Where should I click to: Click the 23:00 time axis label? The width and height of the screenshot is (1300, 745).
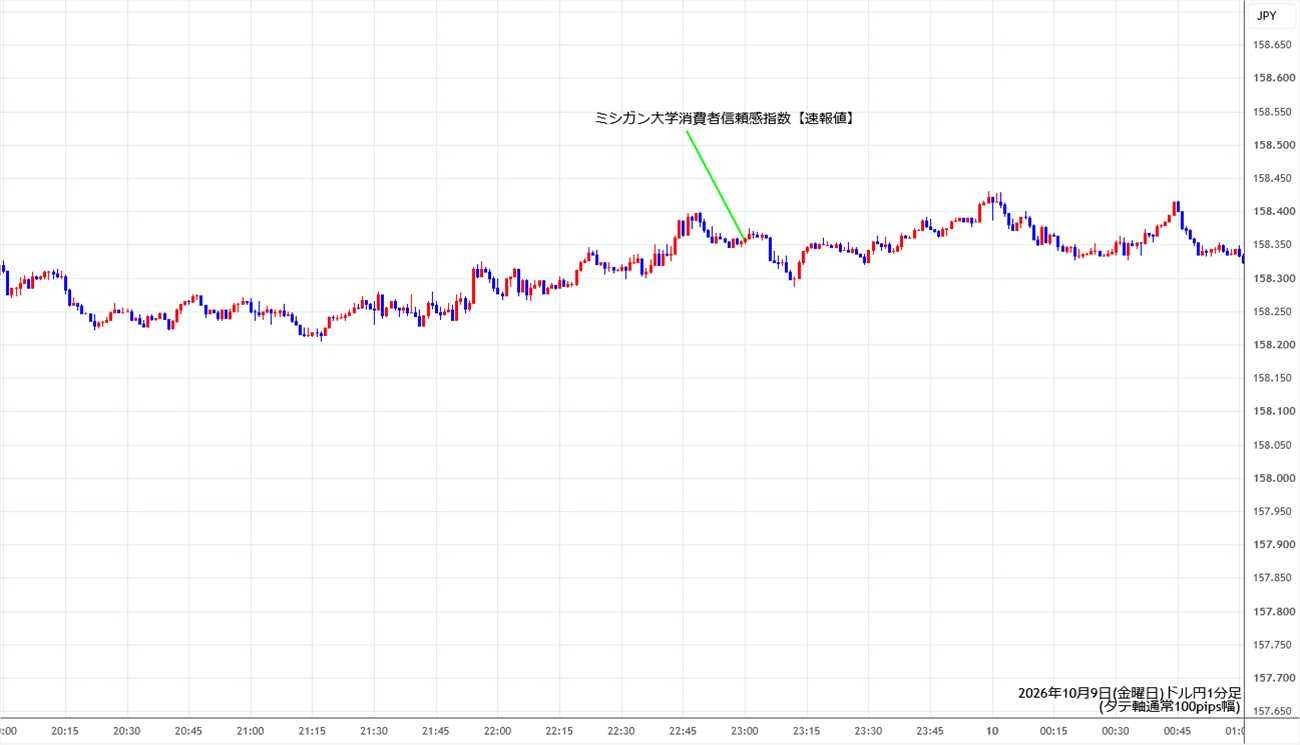point(745,731)
